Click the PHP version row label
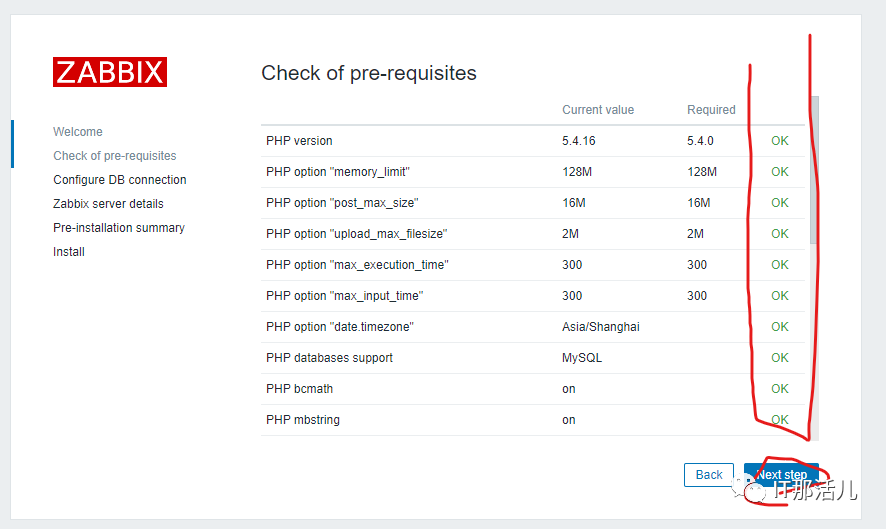 299,141
